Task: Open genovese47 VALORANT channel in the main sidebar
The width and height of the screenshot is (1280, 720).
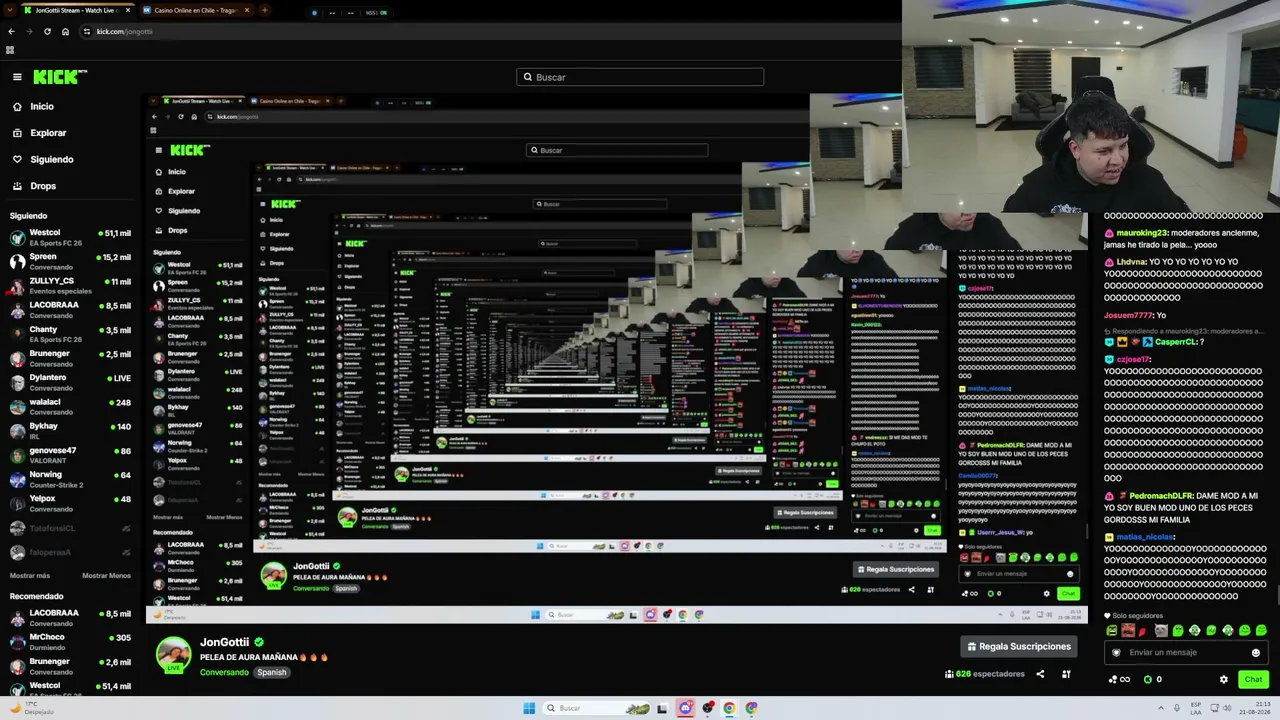Action: [72, 455]
